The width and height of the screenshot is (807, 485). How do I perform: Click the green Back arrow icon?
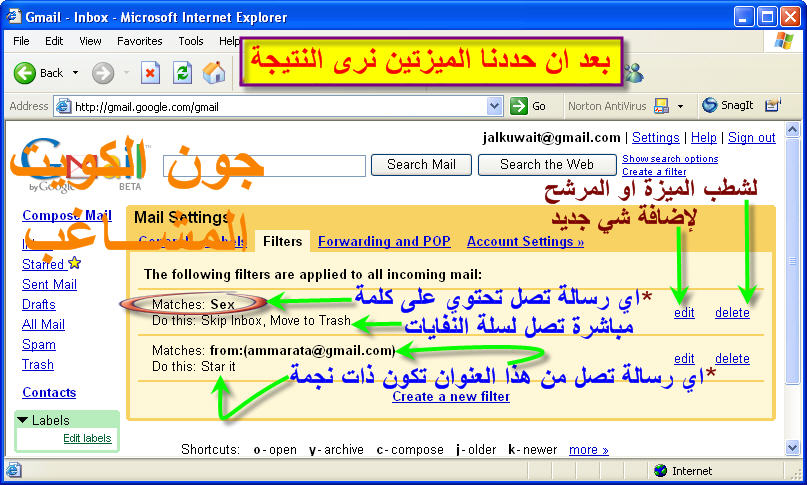click(x=24, y=73)
